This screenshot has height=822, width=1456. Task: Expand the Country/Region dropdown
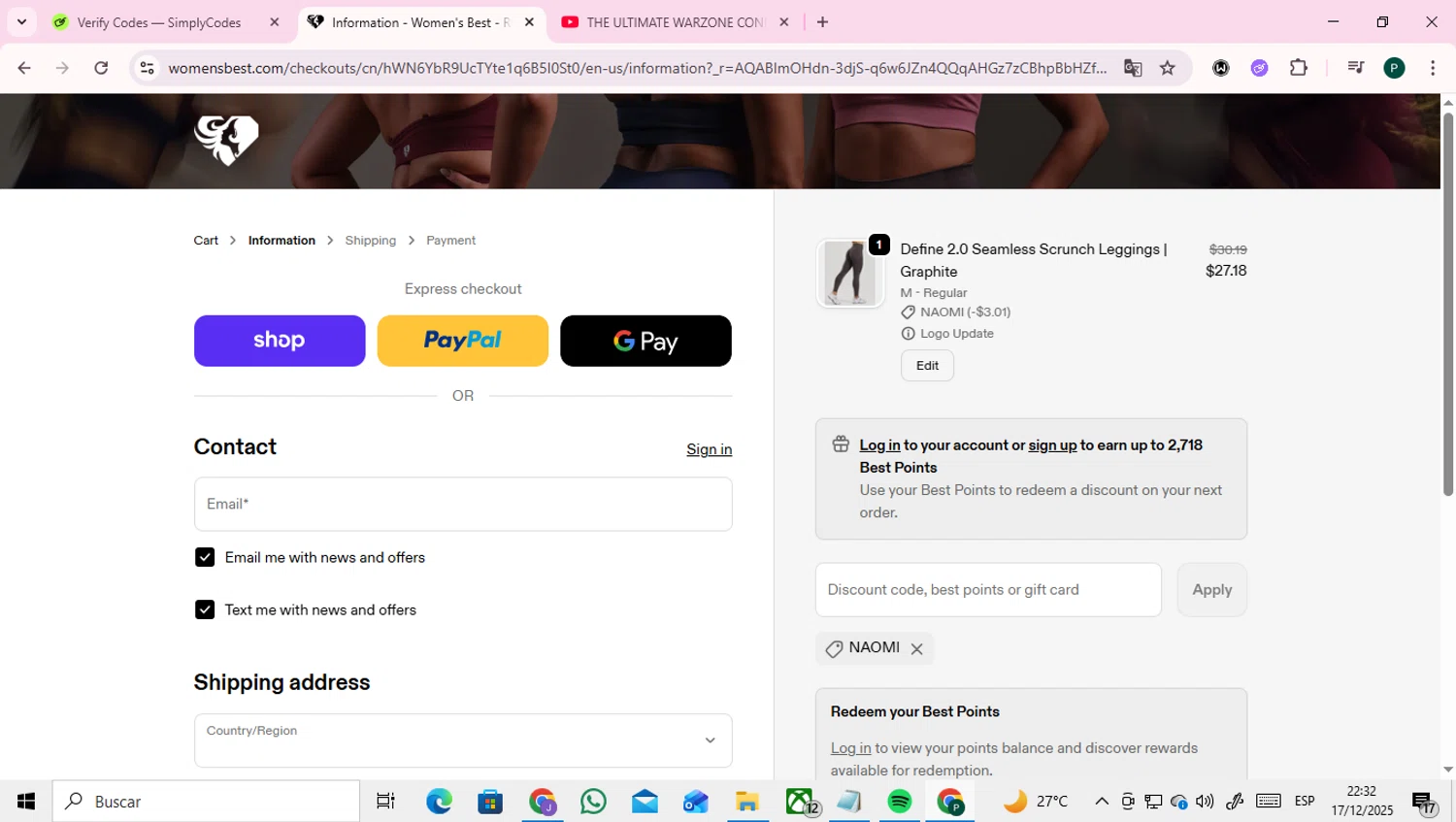coord(463,740)
